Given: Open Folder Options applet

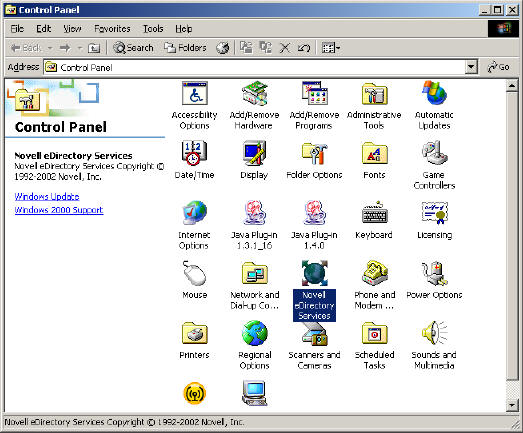Looking at the screenshot, I should (314, 160).
